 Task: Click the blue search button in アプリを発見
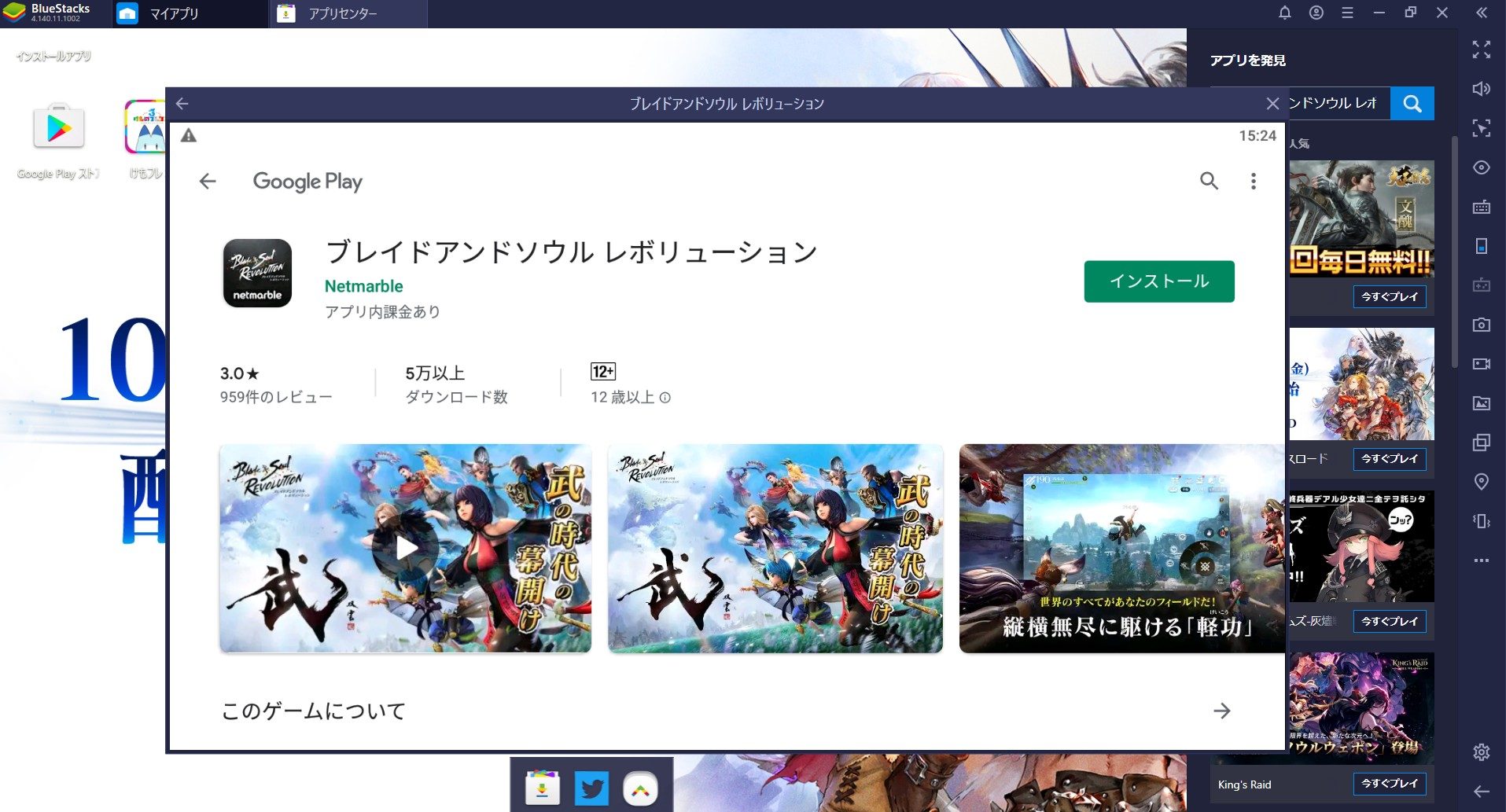pos(1412,104)
